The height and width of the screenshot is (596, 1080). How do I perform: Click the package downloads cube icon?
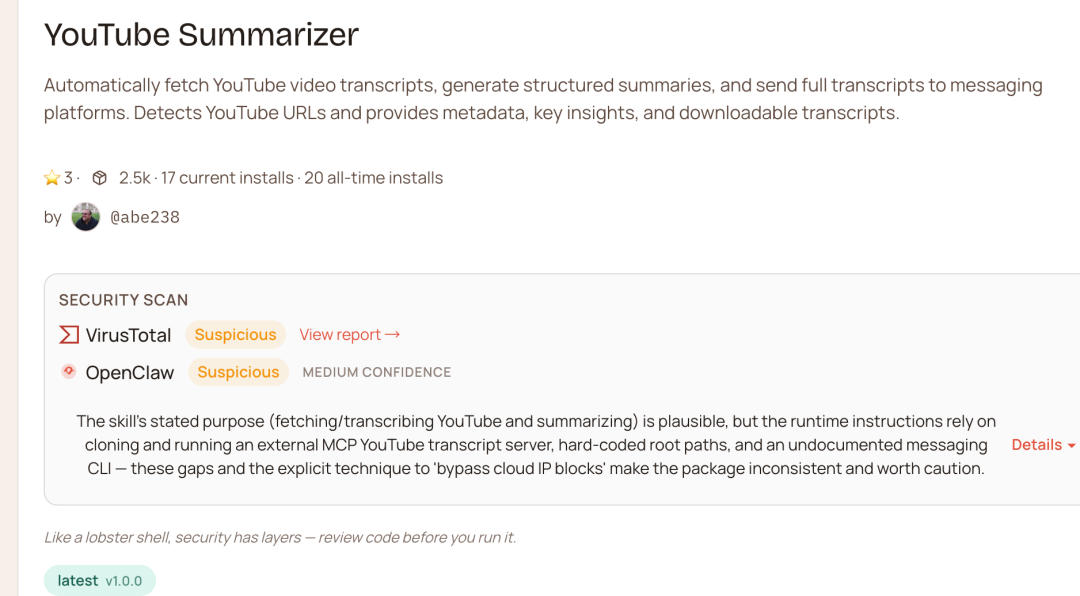coord(99,178)
